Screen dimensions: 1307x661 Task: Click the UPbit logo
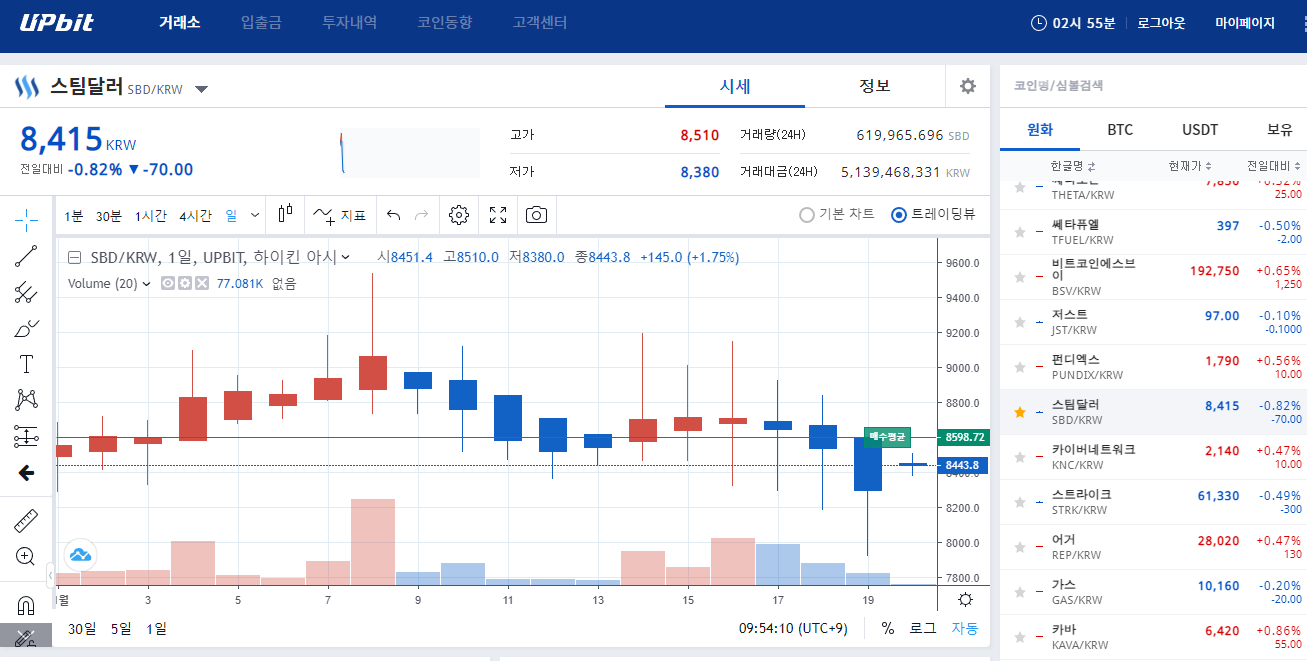coord(57,23)
